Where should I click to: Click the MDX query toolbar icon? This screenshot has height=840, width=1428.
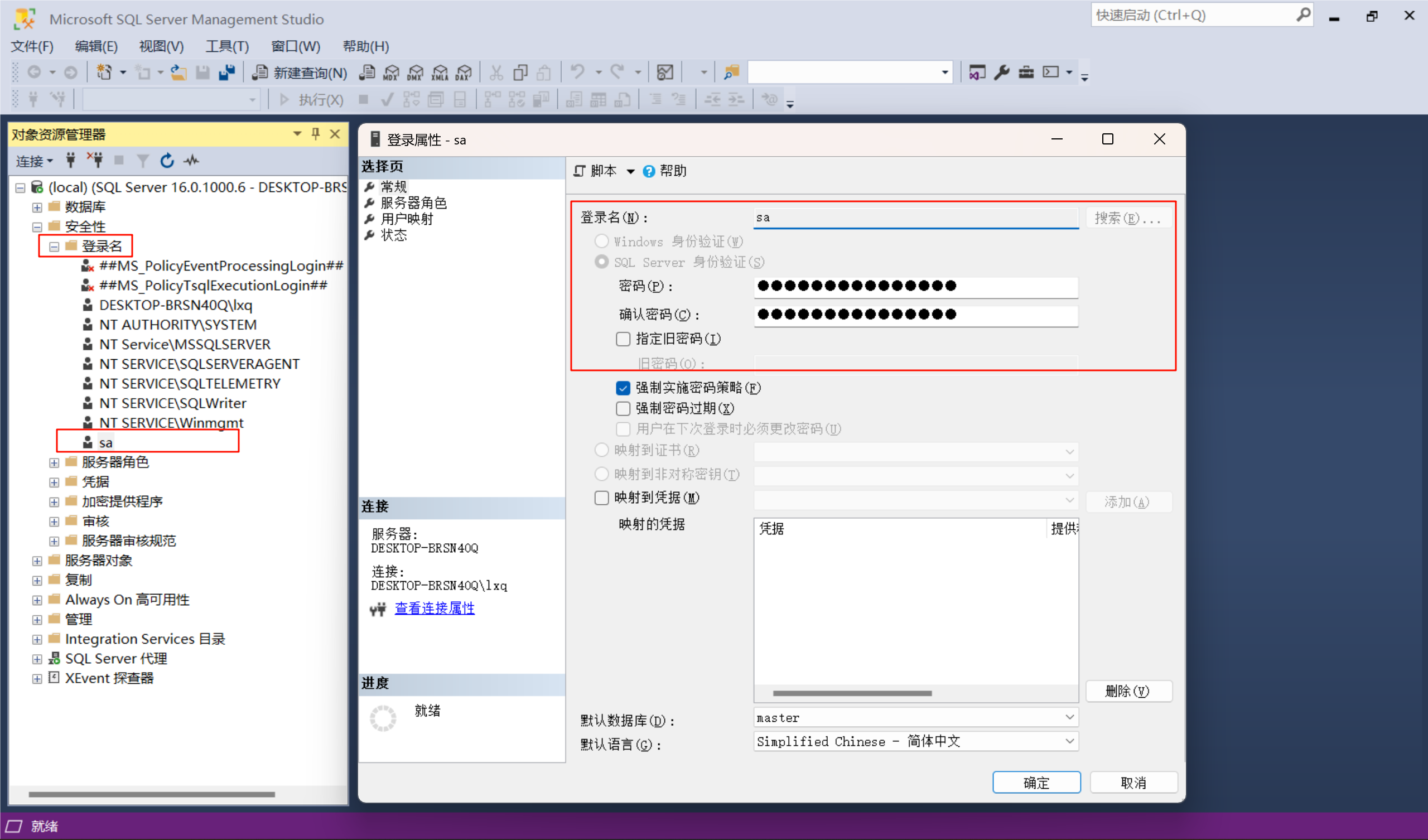(x=391, y=73)
